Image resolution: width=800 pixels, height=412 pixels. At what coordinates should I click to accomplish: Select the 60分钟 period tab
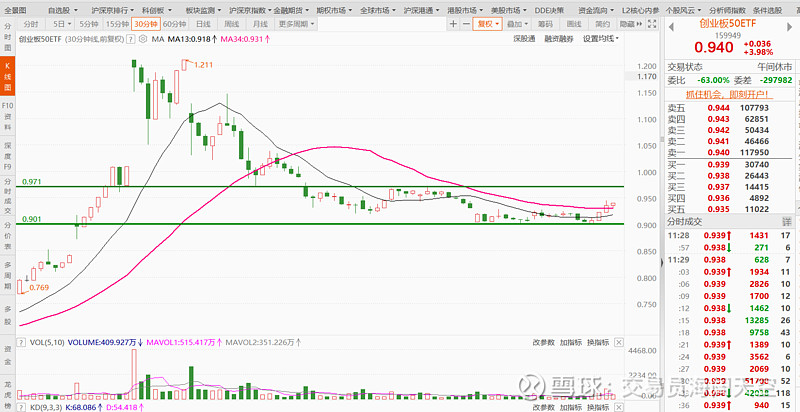174,23
